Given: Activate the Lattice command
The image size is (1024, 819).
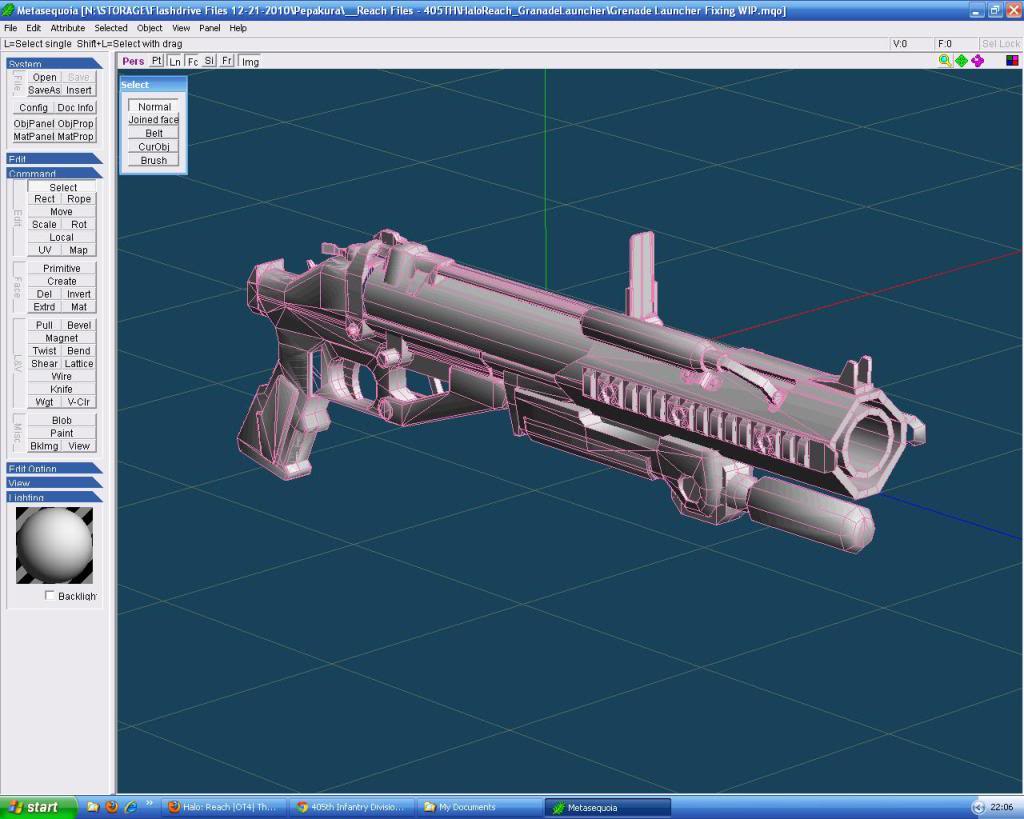Looking at the screenshot, I should coord(79,363).
